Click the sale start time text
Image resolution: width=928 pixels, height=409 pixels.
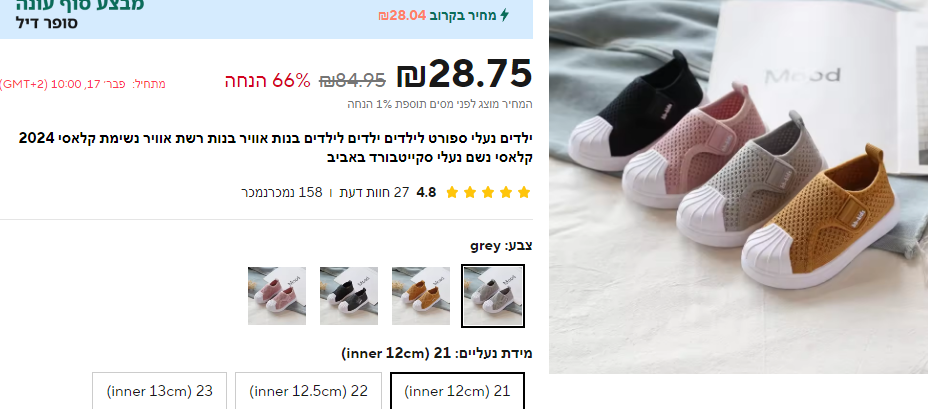83,84
